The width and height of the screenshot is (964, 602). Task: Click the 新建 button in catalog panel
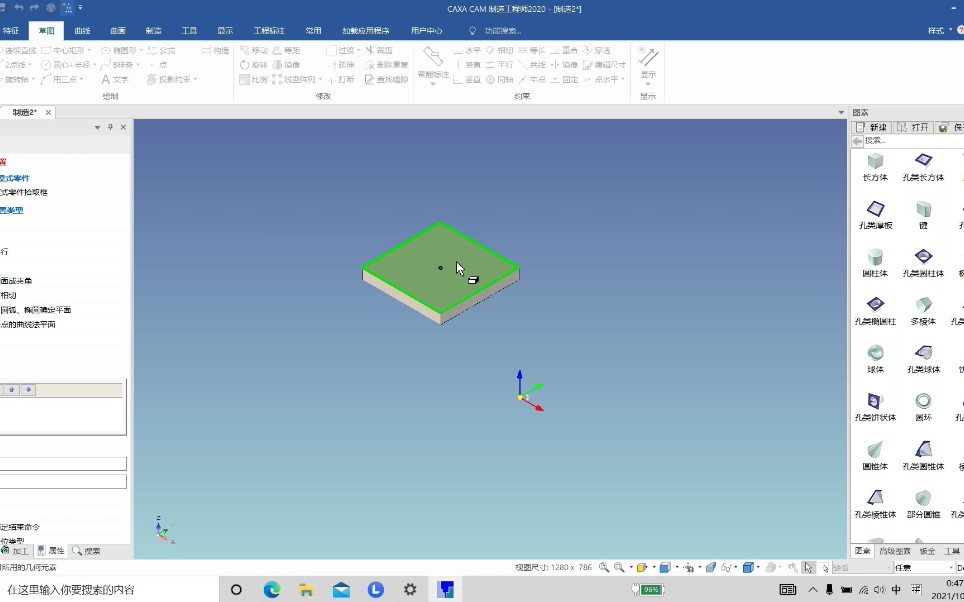(872, 127)
